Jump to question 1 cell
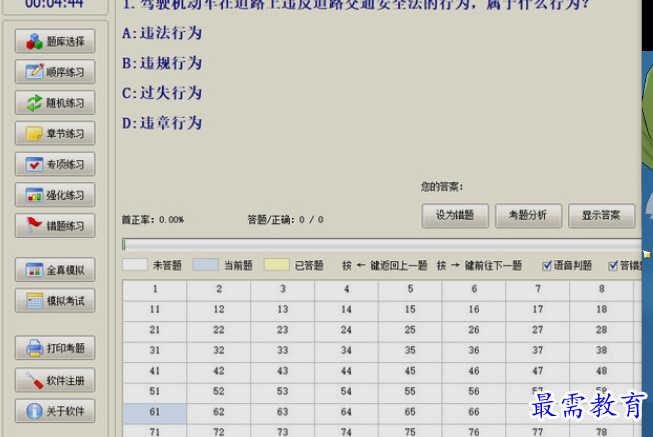The width and height of the screenshot is (653, 437). [x=155, y=290]
